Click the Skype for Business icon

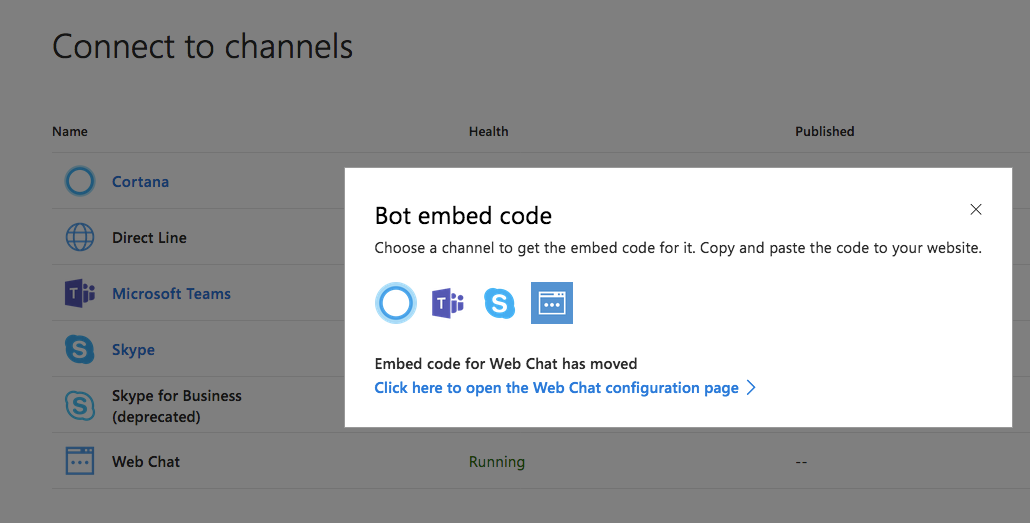point(79,405)
